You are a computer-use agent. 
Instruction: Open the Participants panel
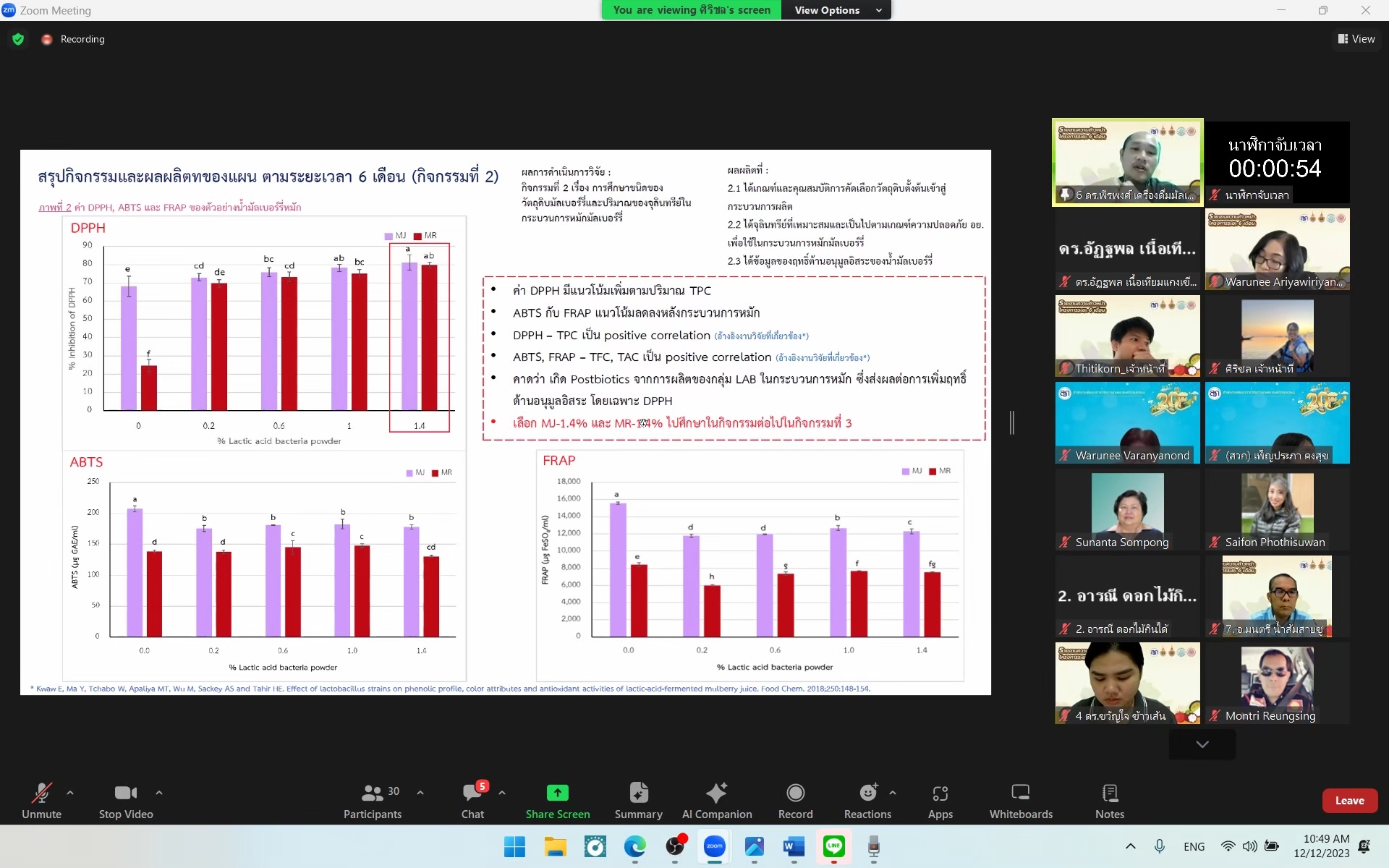372,793
